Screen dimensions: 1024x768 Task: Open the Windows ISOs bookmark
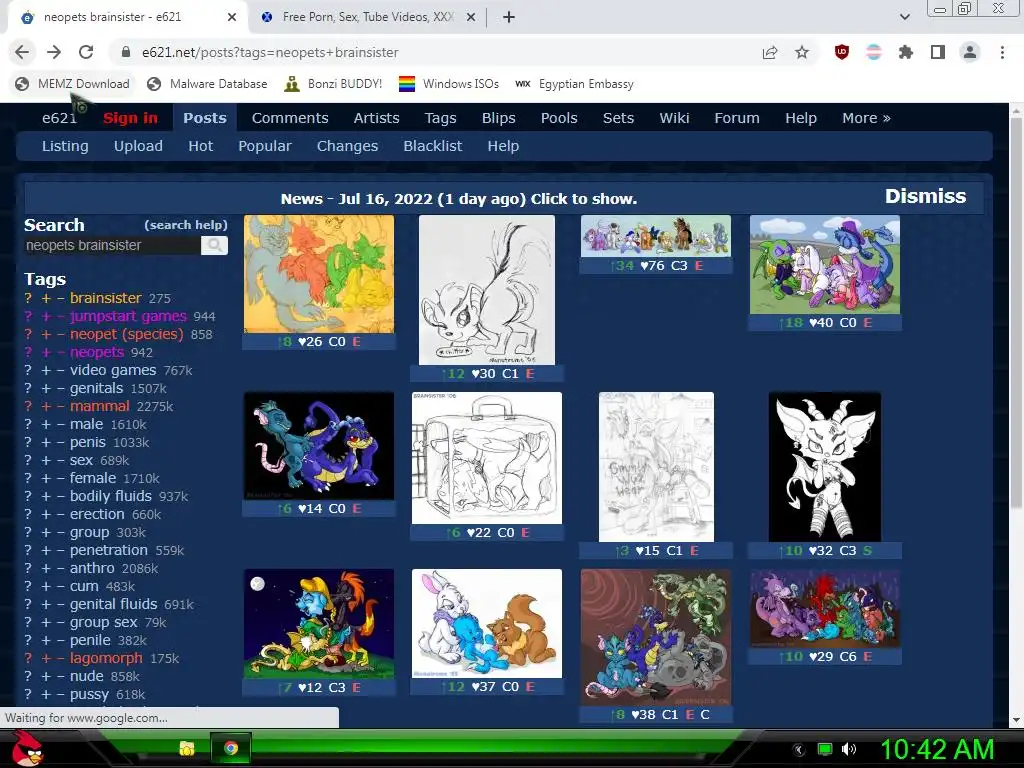click(x=449, y=84)
